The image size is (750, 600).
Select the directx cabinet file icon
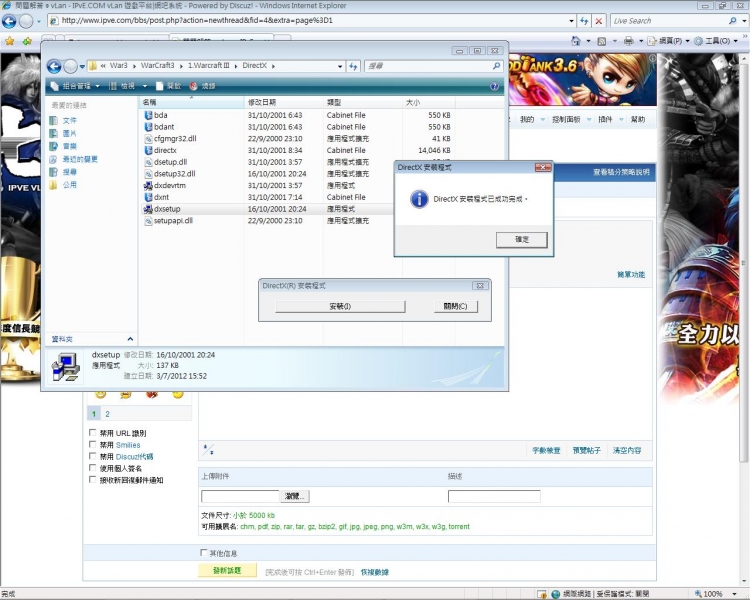tap(147, 151)
